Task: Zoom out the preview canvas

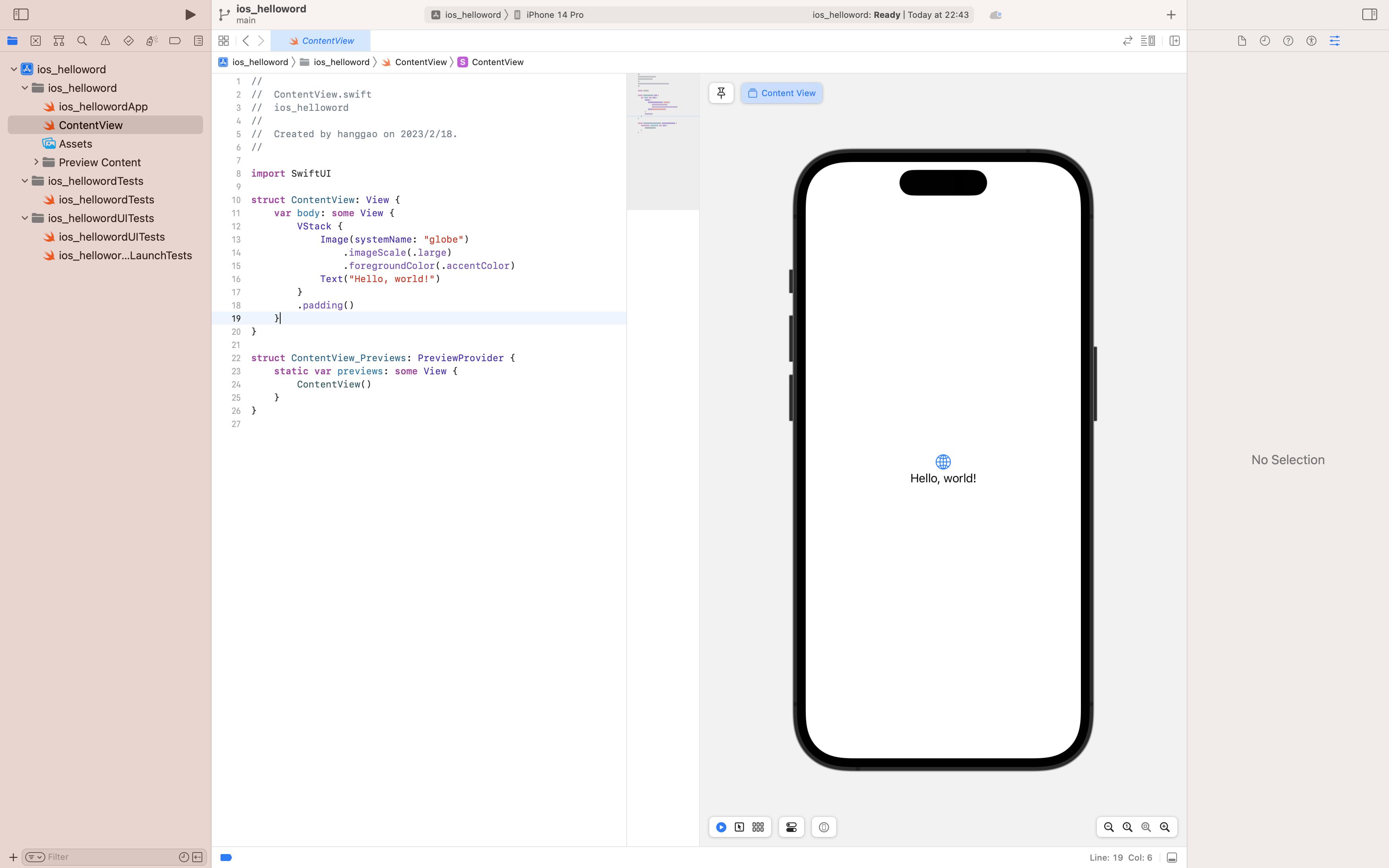Action: coord(1109,827)
